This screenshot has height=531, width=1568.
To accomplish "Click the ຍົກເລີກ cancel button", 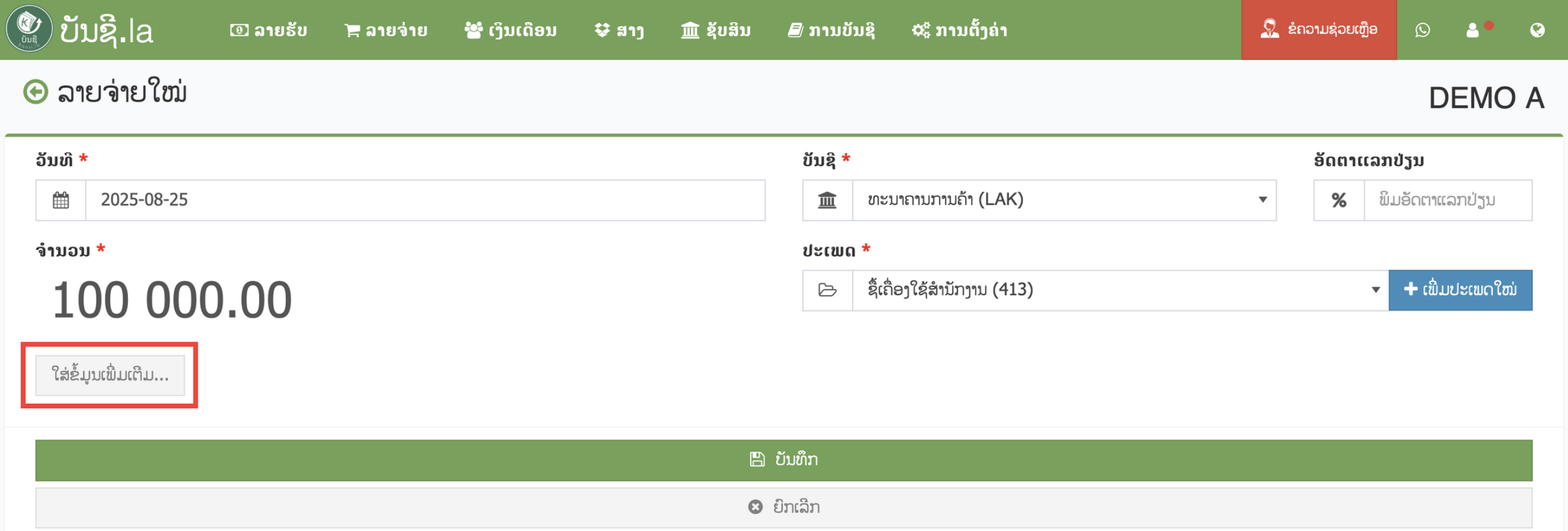I will pyautogui.click(x=783, y=507).
